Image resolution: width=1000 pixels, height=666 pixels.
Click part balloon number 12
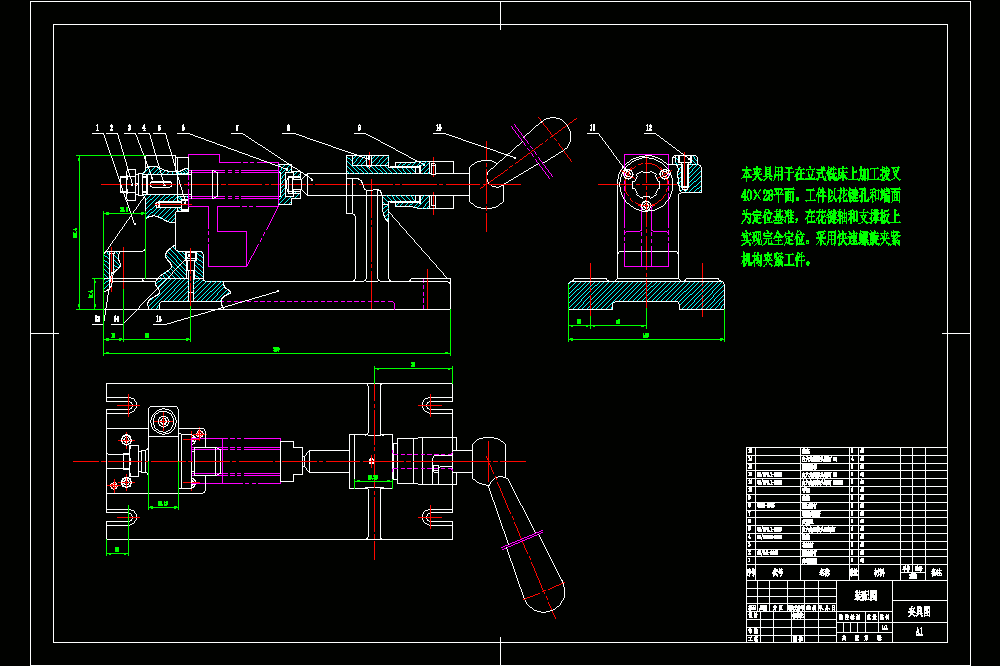[649, 128]
